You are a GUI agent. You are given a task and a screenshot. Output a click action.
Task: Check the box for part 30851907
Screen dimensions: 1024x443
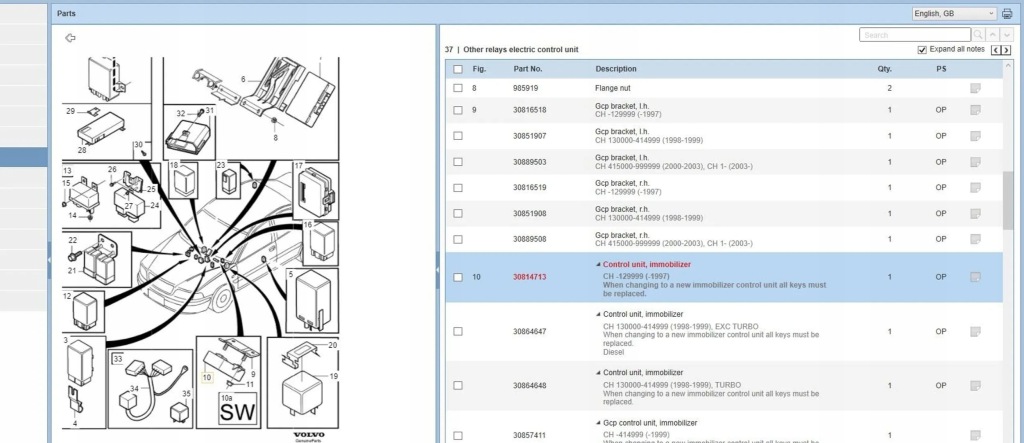click(x=458, y=136)
